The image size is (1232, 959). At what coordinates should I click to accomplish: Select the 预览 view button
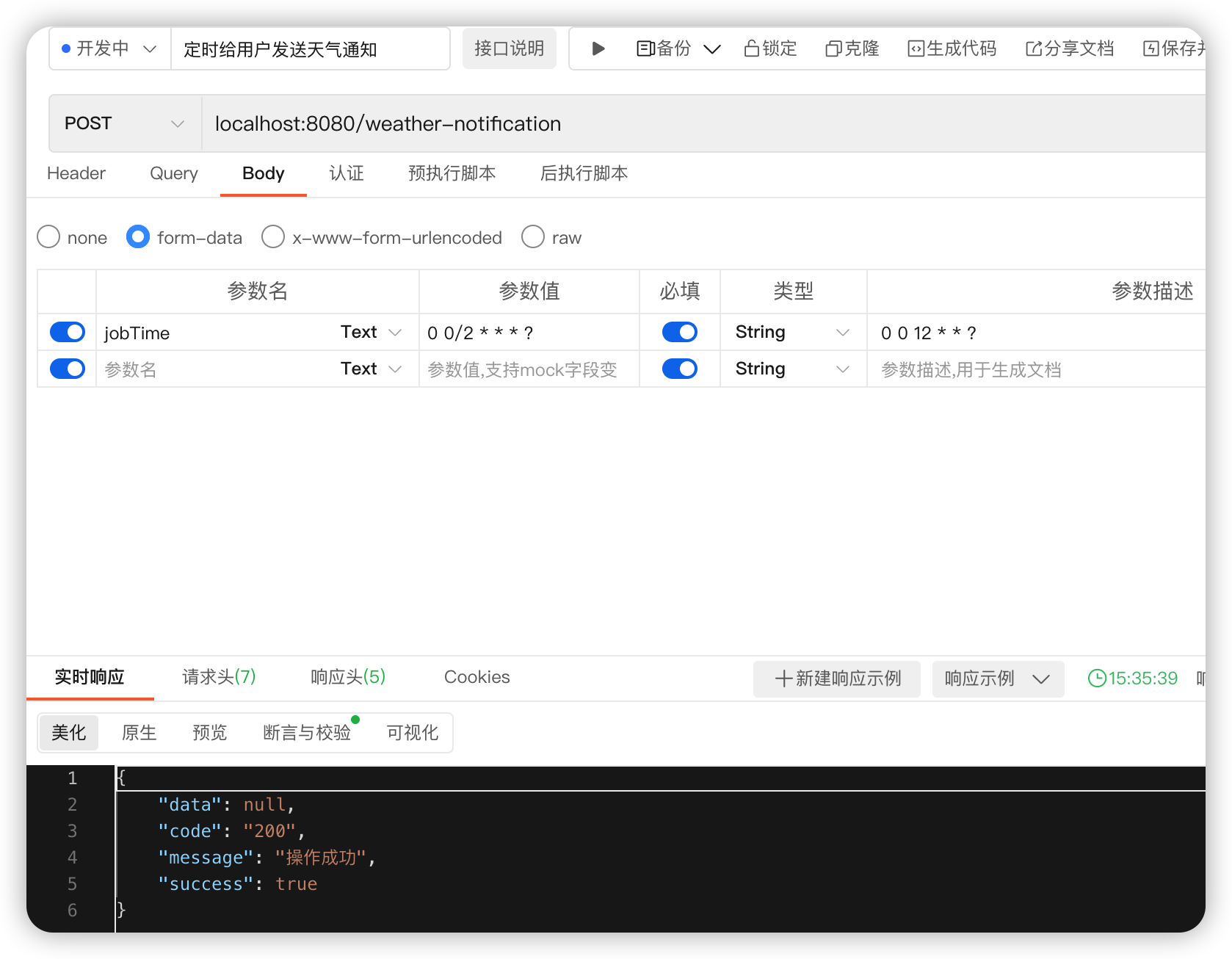click(209, 732)
